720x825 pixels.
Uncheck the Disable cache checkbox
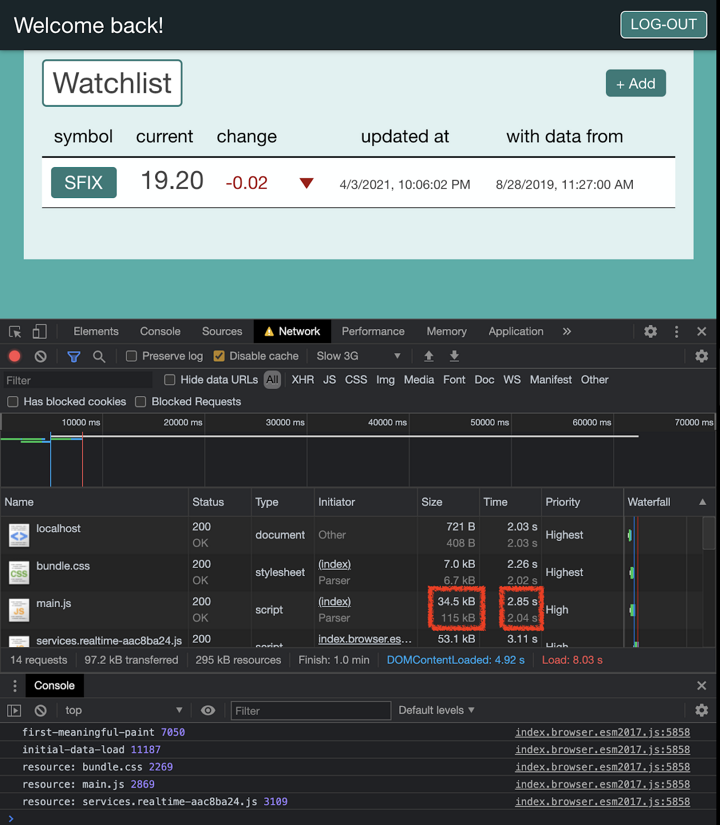tap(219, 356)
